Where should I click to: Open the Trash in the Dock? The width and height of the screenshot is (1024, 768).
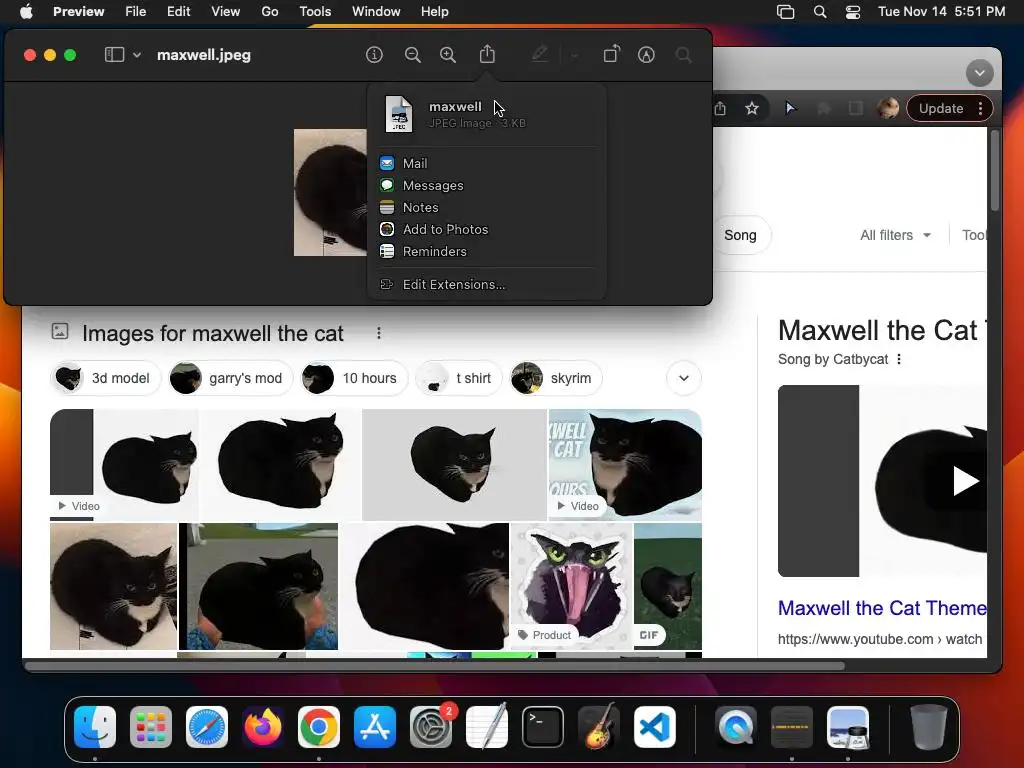[x=929, y=727]
